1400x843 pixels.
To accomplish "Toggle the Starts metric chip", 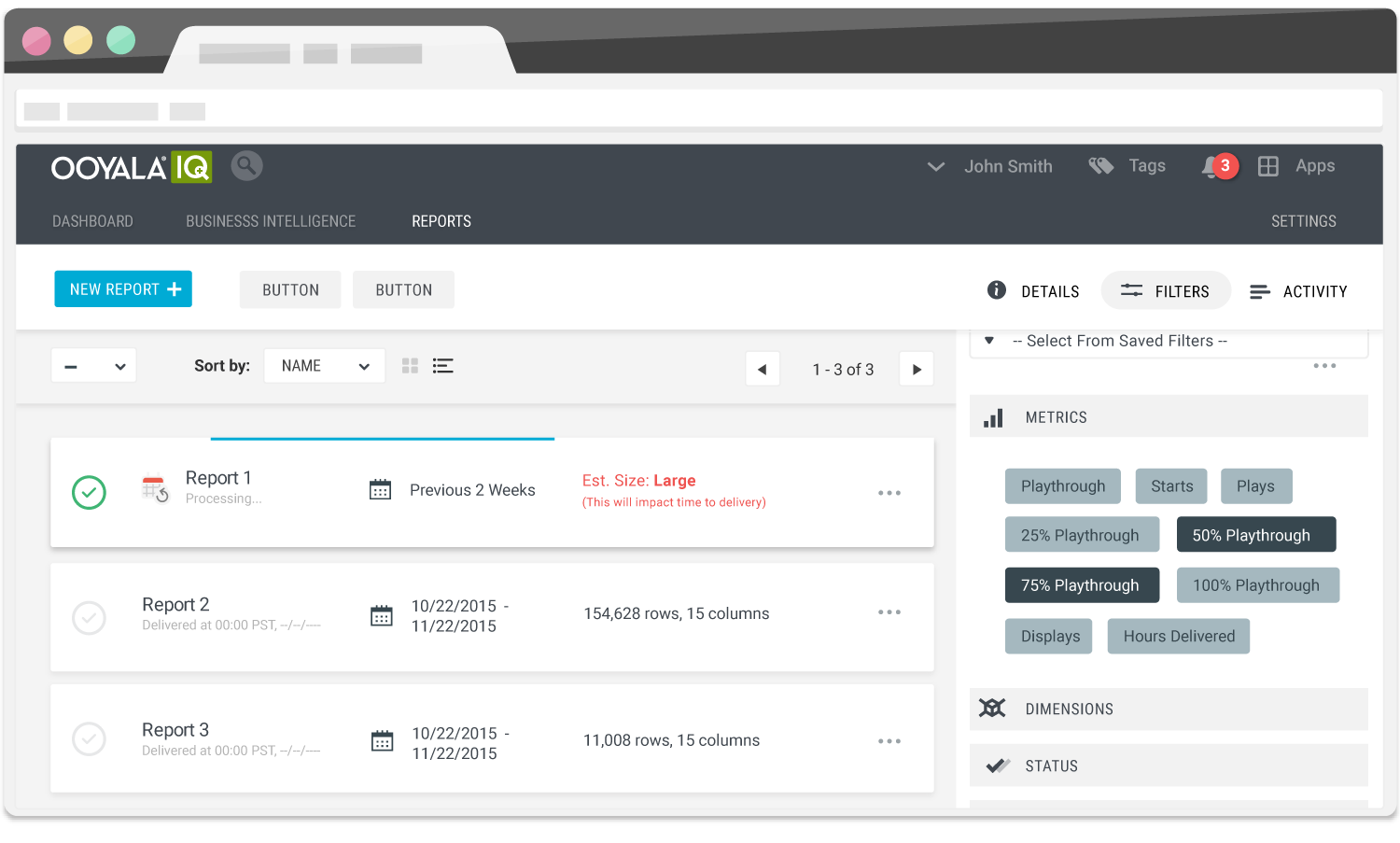I will click(1171, 486).
